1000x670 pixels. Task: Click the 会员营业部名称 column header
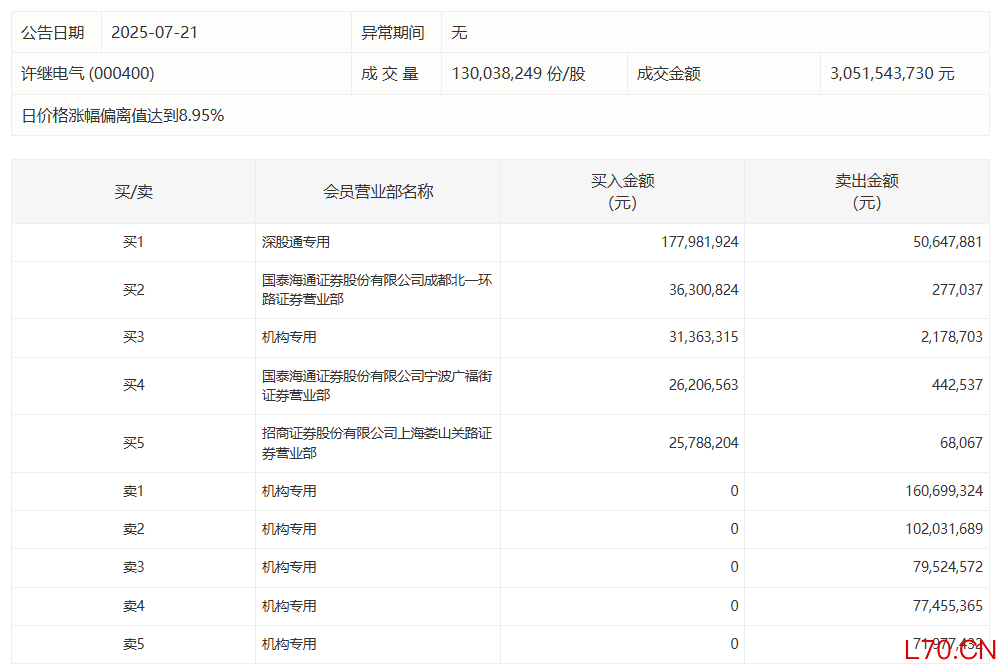point(378,192)
